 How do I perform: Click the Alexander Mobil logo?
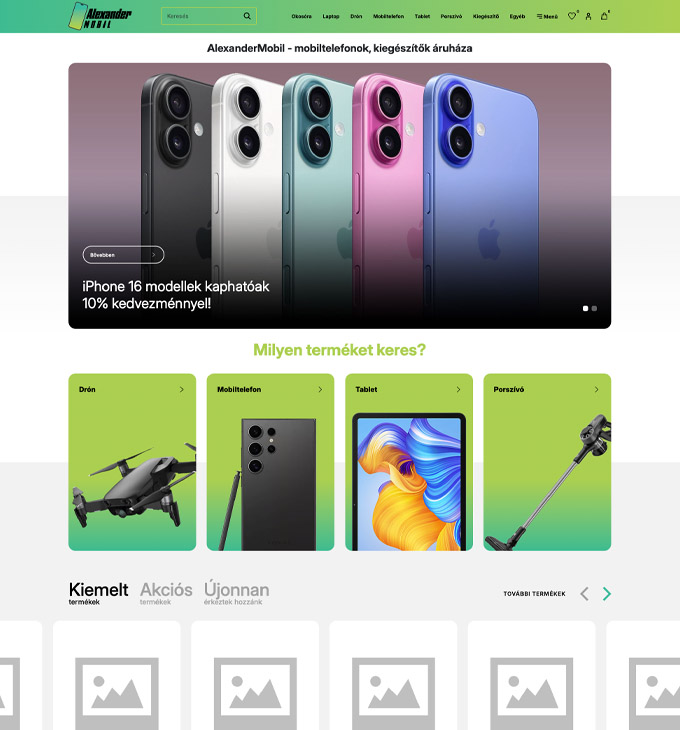(100, 16)
